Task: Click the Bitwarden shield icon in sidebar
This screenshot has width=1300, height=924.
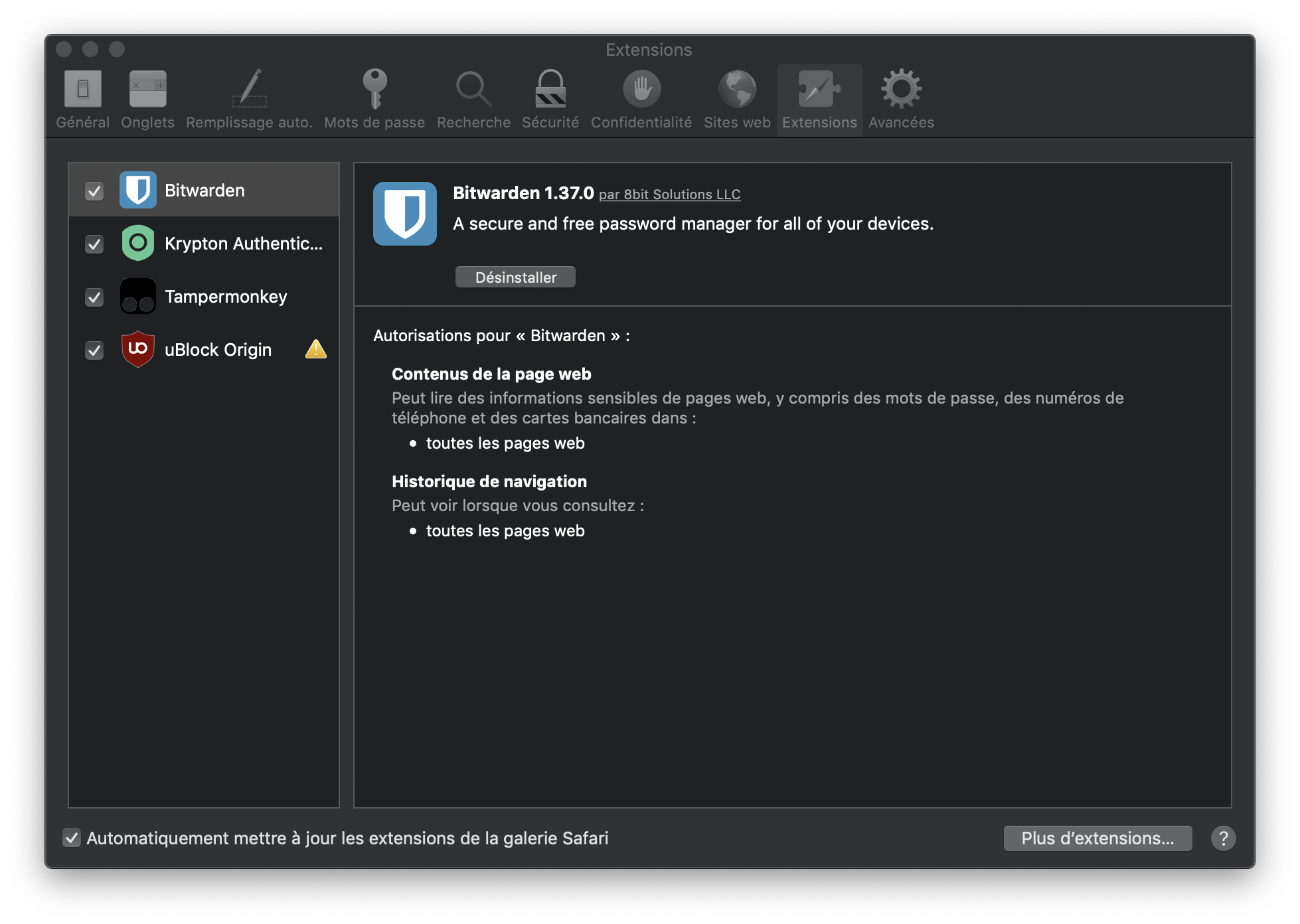Action: tap(138, 190)
